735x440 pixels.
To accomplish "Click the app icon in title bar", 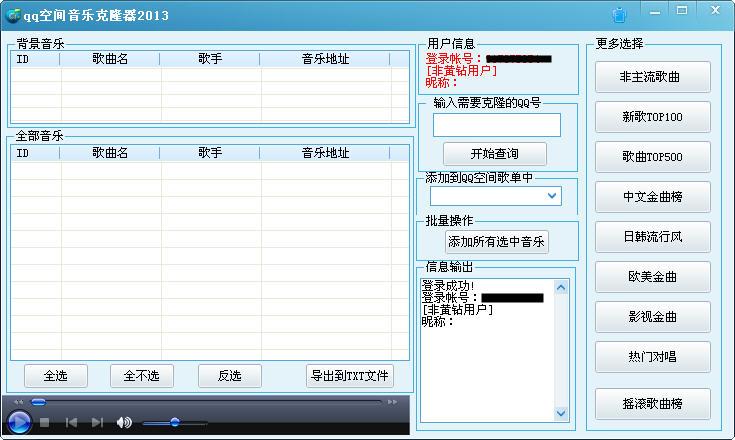I will [13, 15].
